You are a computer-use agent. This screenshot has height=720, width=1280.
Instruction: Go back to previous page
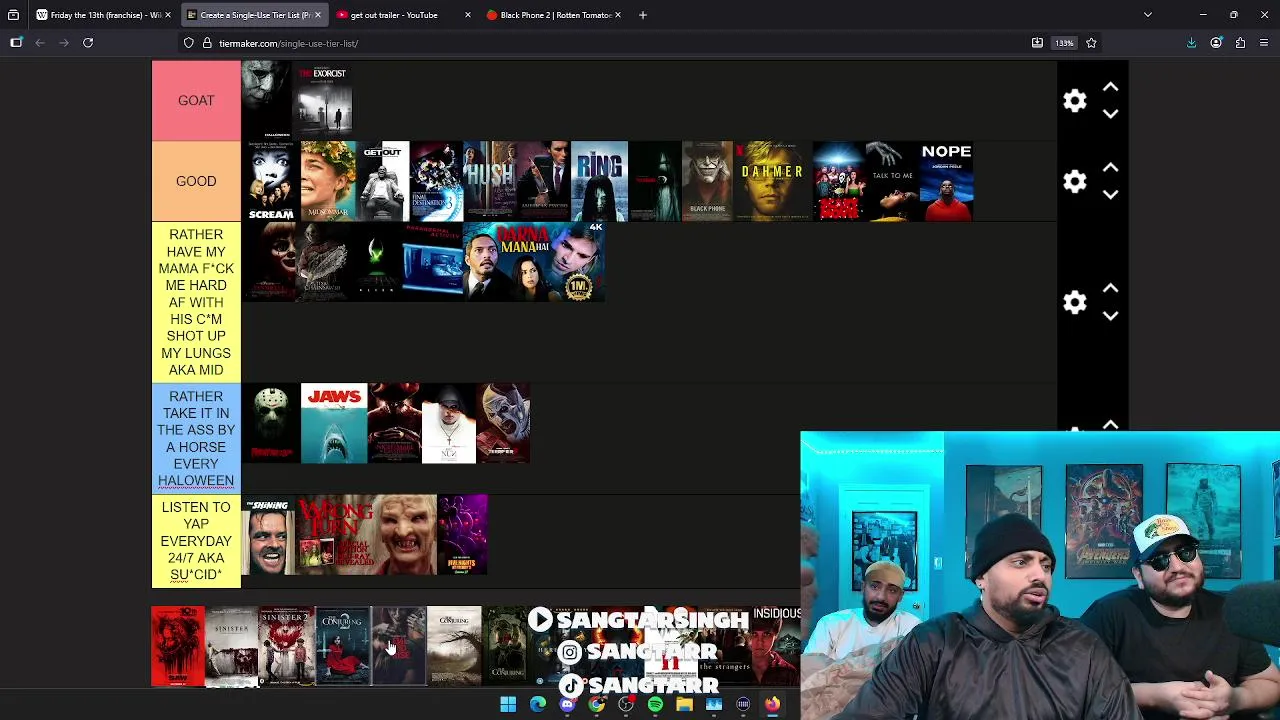(40, 43)
